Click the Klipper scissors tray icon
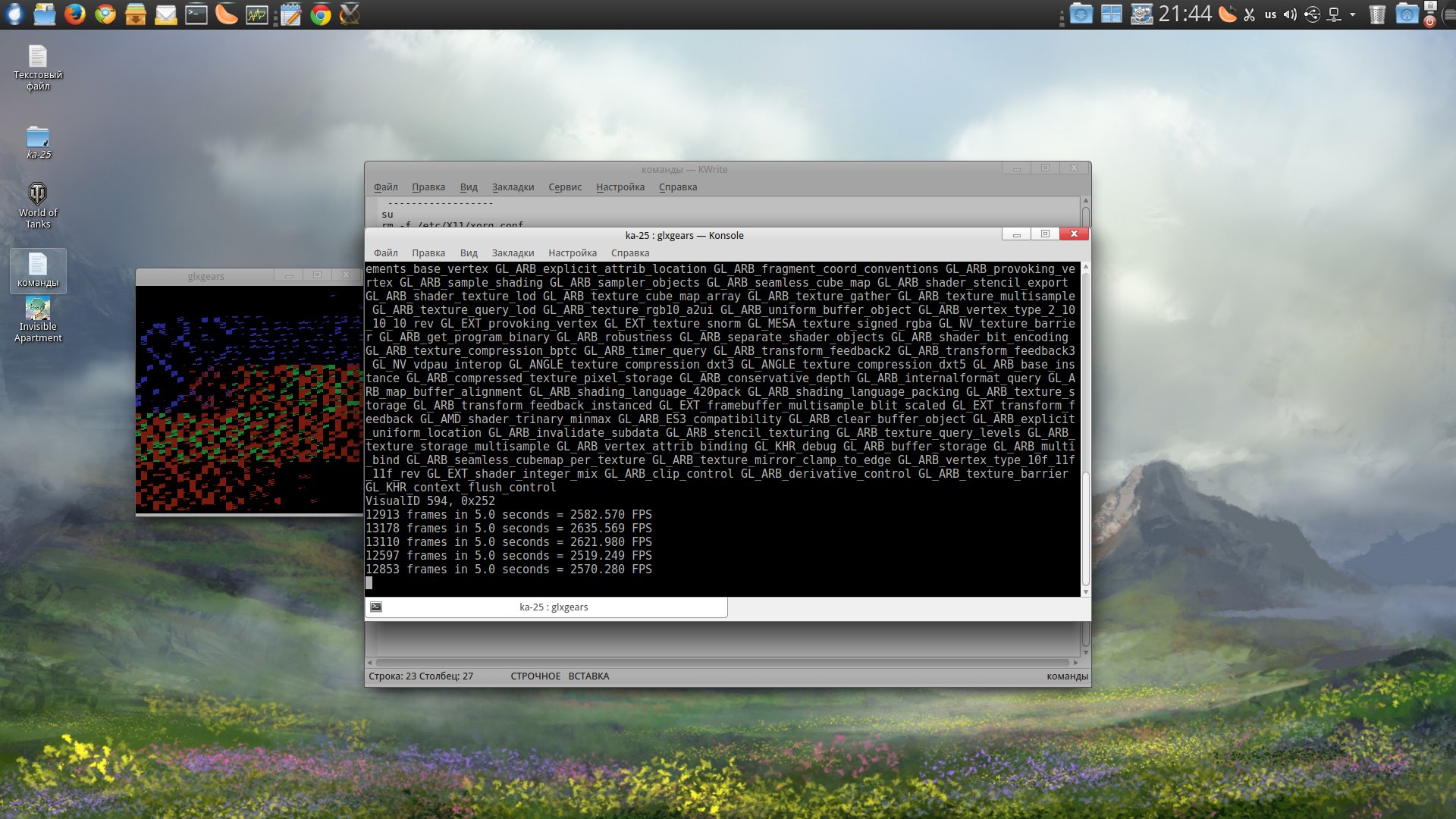This screenshot has height=819, width=1456. pos(1249,14)
